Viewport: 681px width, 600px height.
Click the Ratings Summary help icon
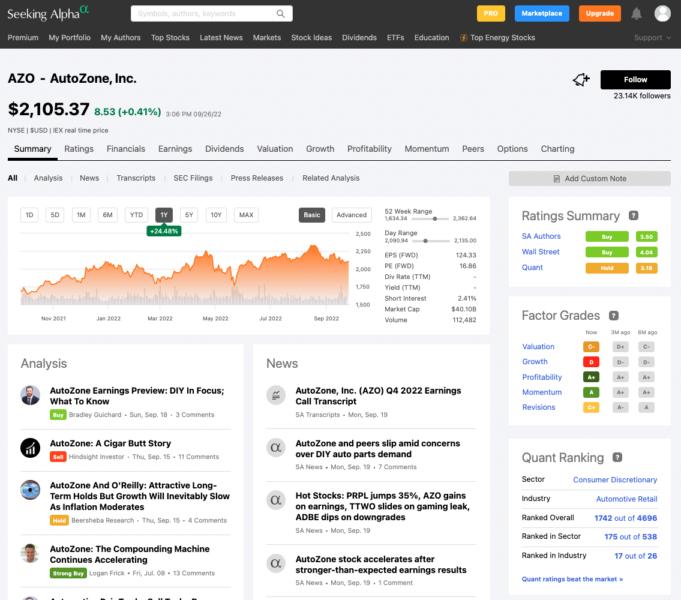[634, 215]
